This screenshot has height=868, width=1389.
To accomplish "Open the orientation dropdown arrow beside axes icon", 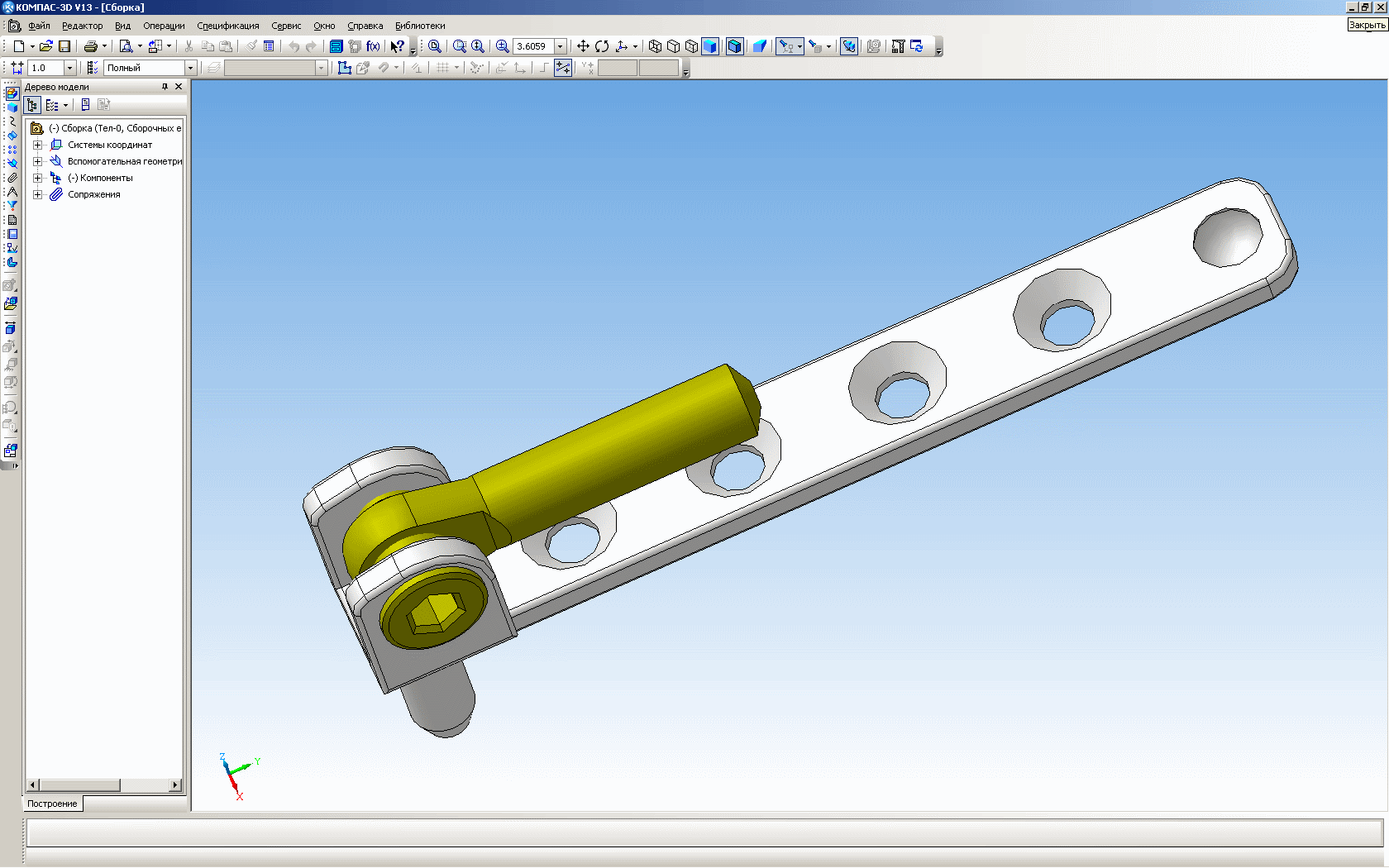I will pos(635,46).
